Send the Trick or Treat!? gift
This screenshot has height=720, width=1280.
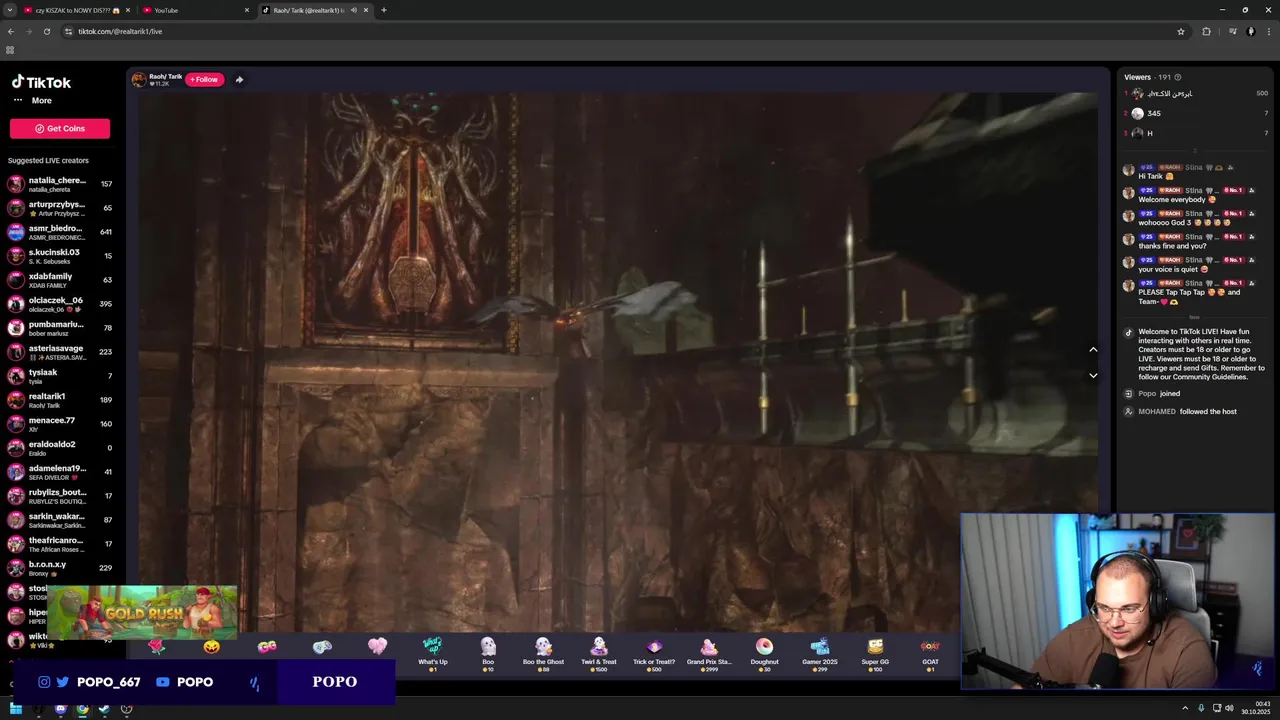(654, 654)
